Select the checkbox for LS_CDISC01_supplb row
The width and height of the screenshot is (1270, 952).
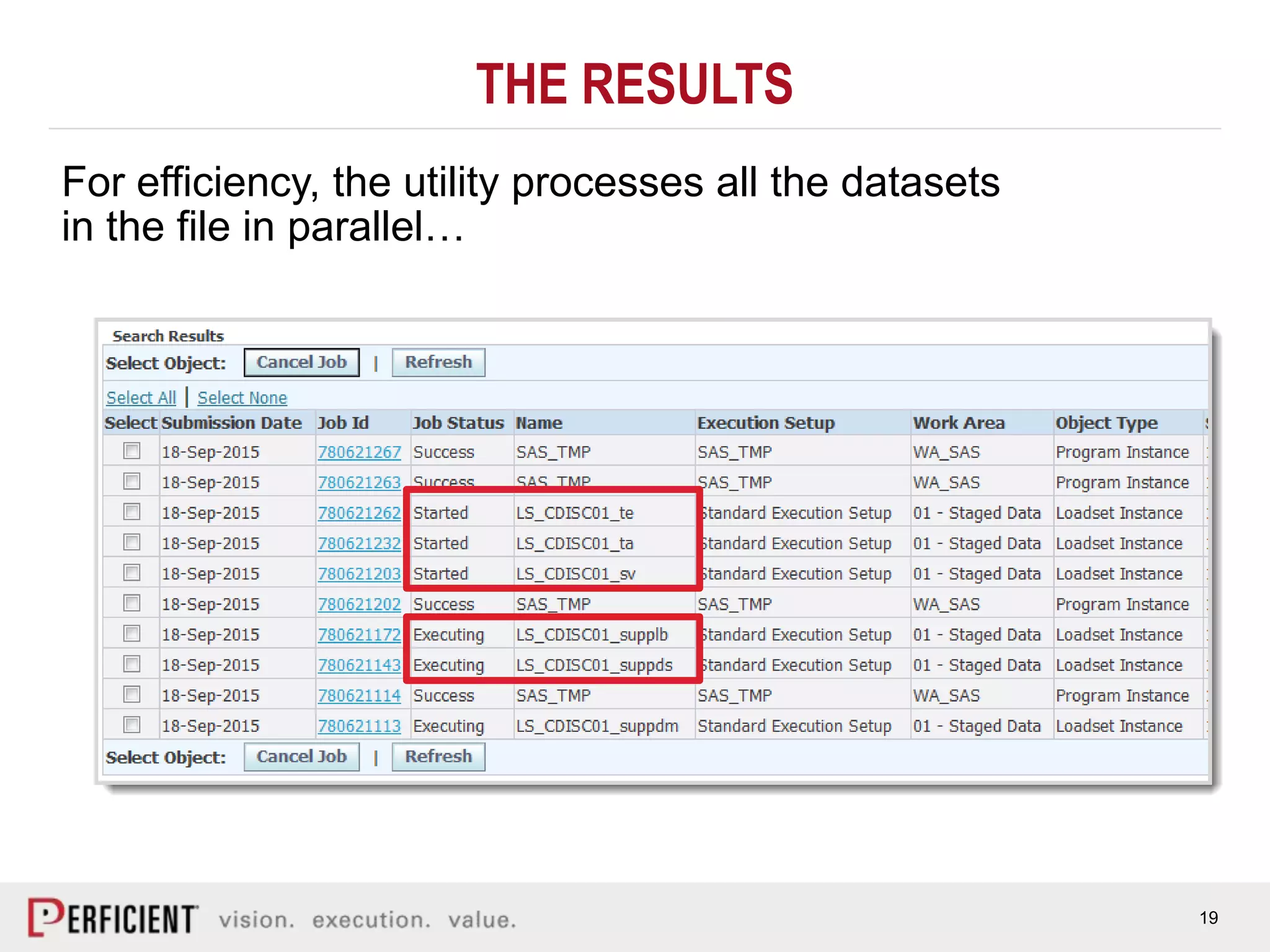[x=132, y=633]
